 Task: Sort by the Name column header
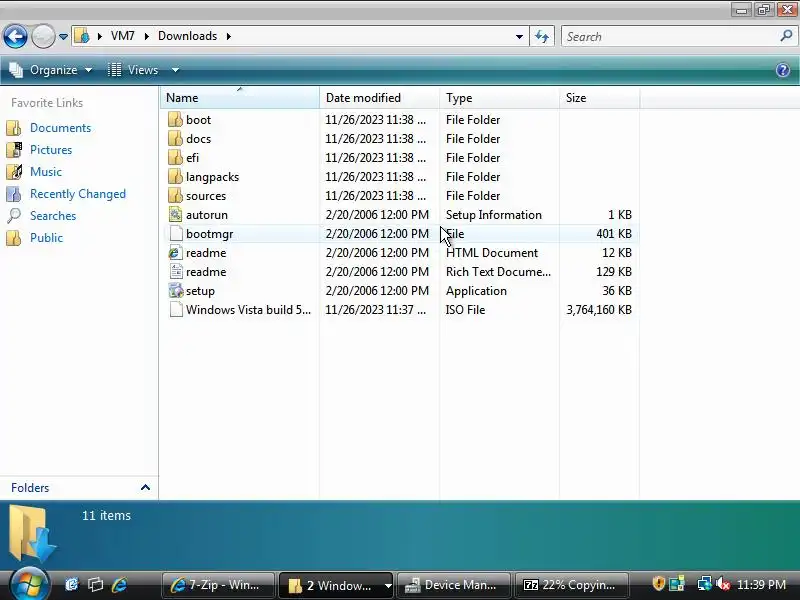click(x=240, y=97)
